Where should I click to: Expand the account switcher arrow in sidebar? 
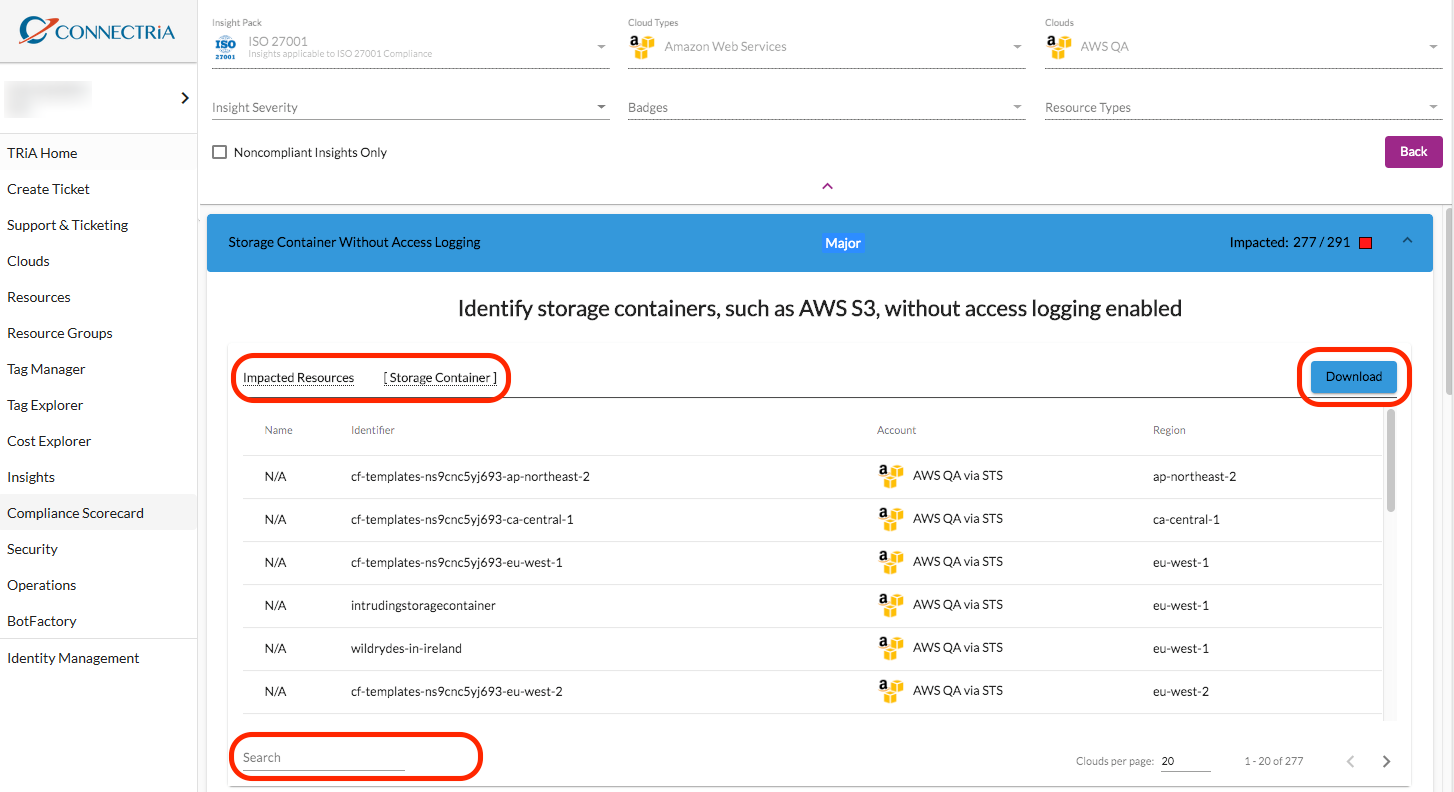coord(185,98)
